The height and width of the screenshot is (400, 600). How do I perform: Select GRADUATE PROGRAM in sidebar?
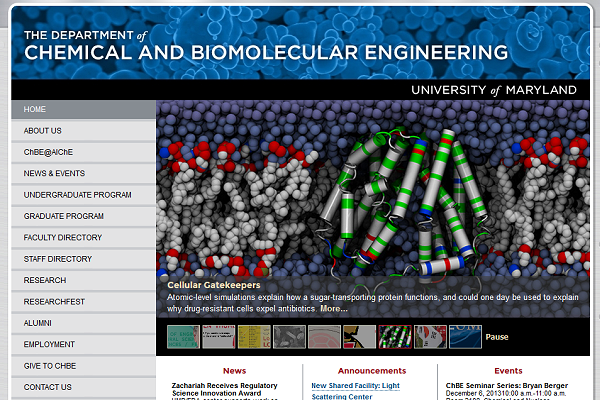coord(83,216)
